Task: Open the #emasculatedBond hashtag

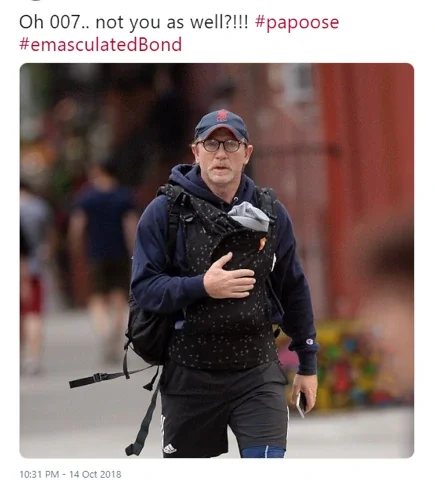Action: [100, 45]
